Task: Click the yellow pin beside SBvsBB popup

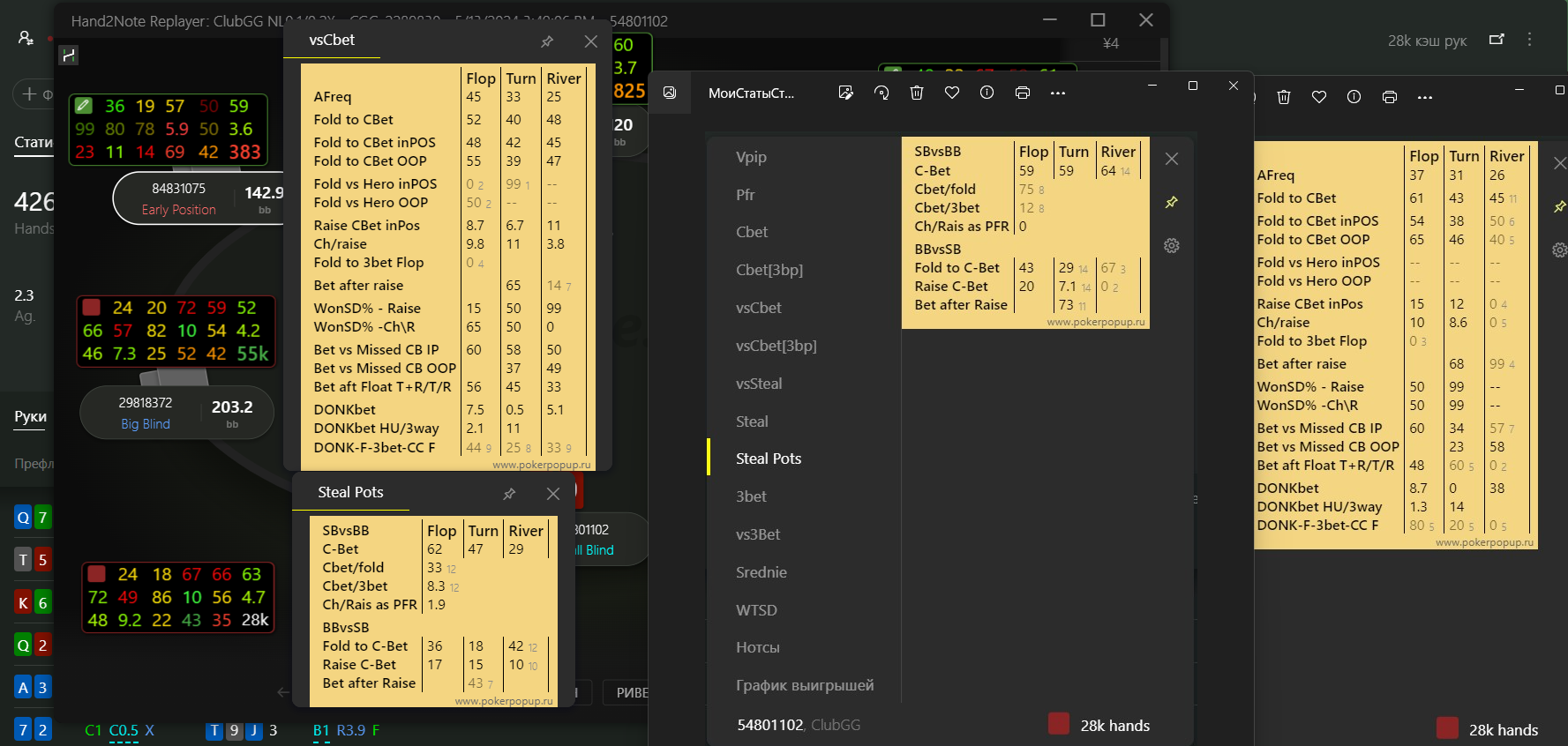Action: pyautogui.click(x=1172, y=202)
